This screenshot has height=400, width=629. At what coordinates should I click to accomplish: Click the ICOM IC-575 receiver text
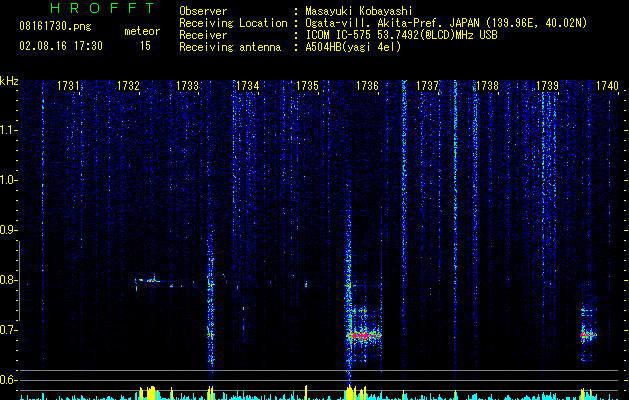[x=401, y=35]
